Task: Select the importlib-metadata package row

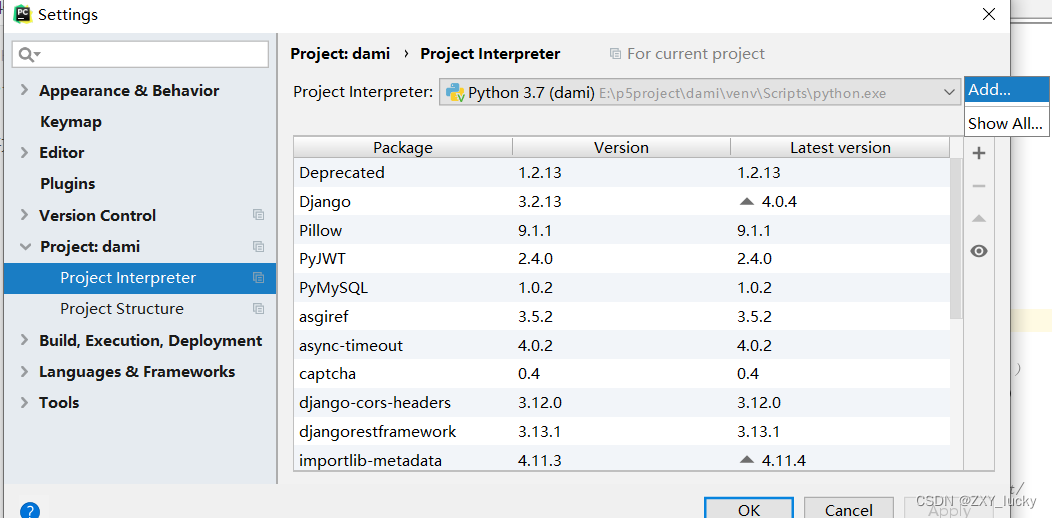Action: coord(621,460)
